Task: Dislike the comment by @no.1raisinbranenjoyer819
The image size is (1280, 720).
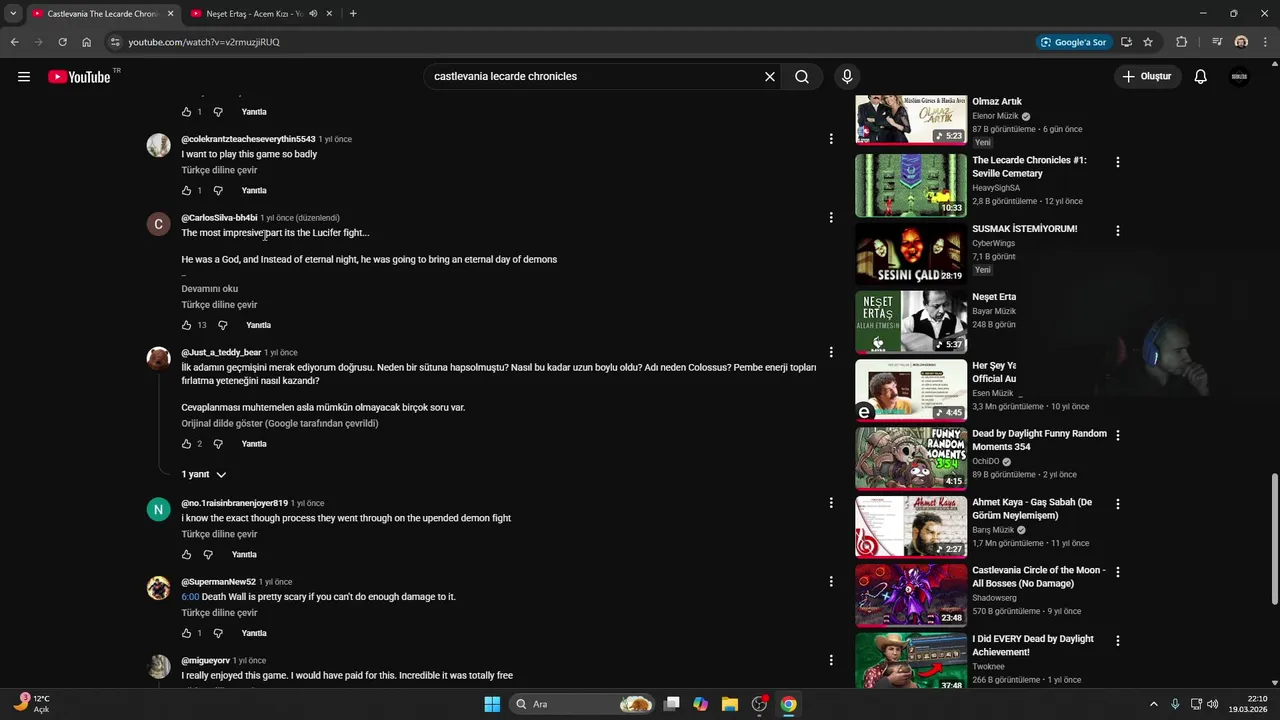Action: click(x=208, y=554)
